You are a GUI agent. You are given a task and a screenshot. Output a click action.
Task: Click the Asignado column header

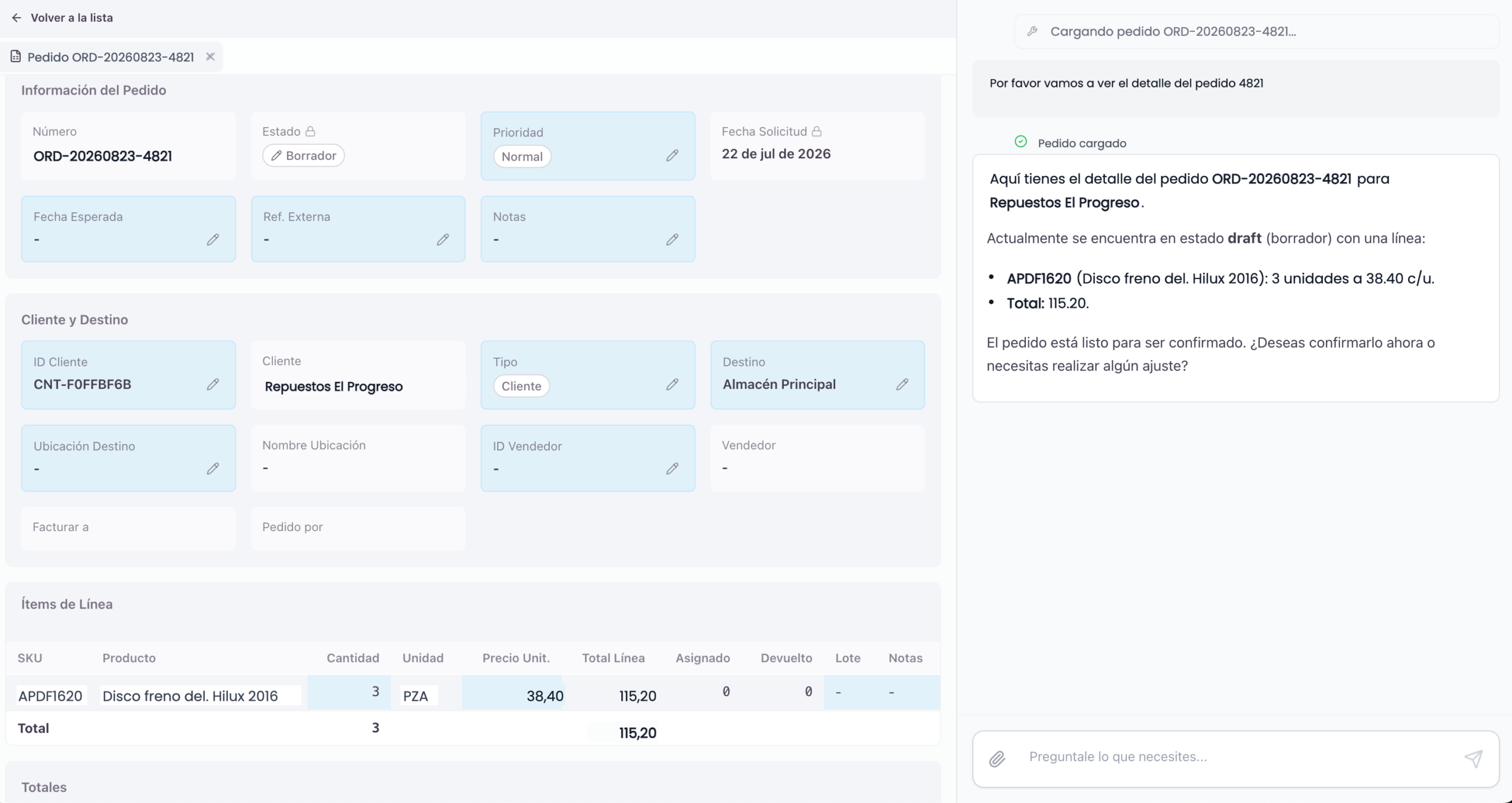tap(702, 658)
